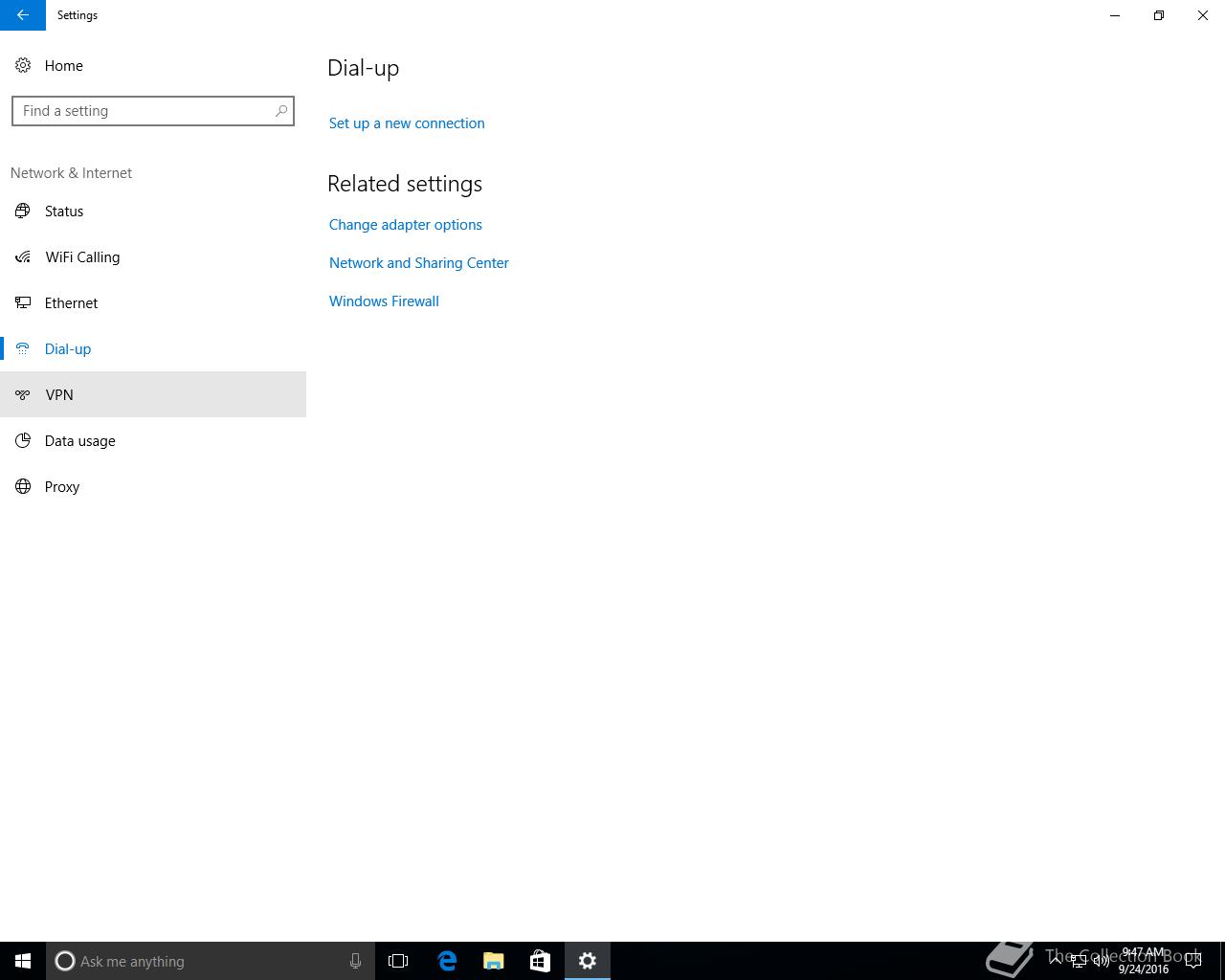Open Data usage page
The height and width of the screenshot is (980, 1225).
pos(153,440)
